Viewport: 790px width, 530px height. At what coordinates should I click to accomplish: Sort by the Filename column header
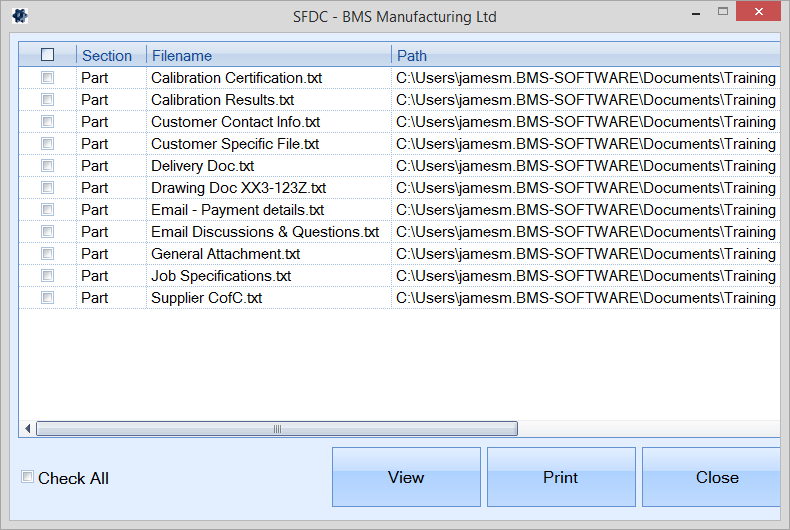[182, 56]
